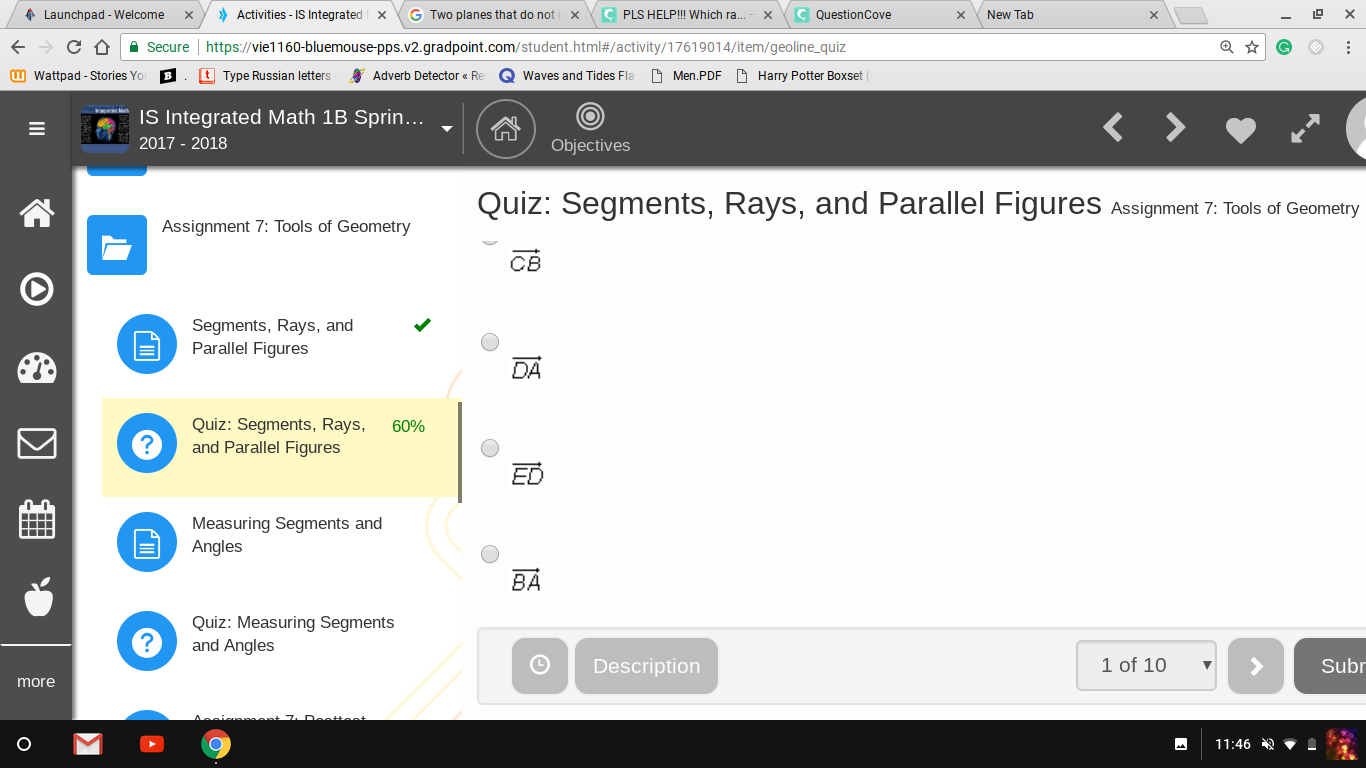Select the ray DA answer option

click(x=490, y=342)
